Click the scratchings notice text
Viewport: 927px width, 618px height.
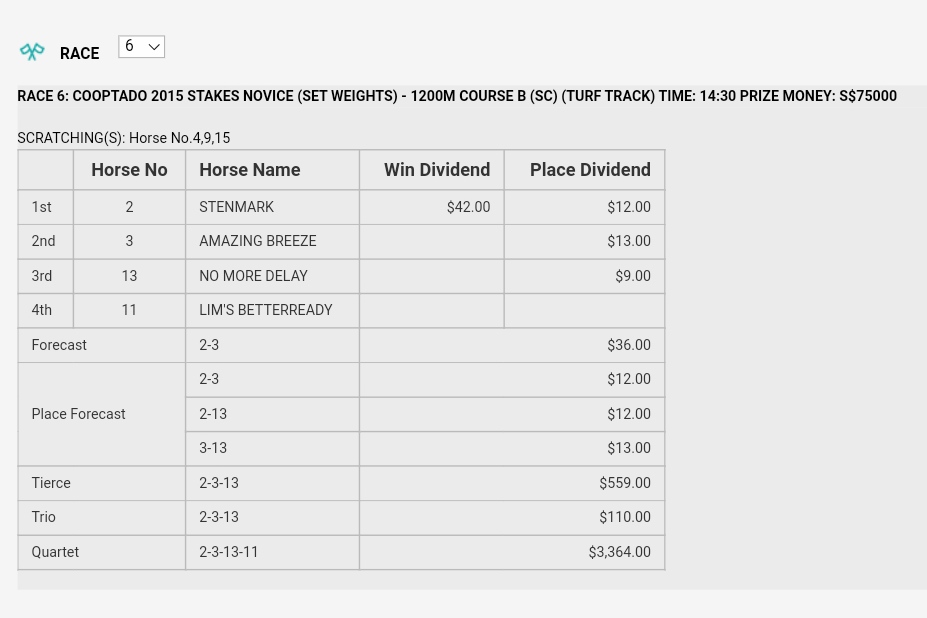tap(123, 138)
